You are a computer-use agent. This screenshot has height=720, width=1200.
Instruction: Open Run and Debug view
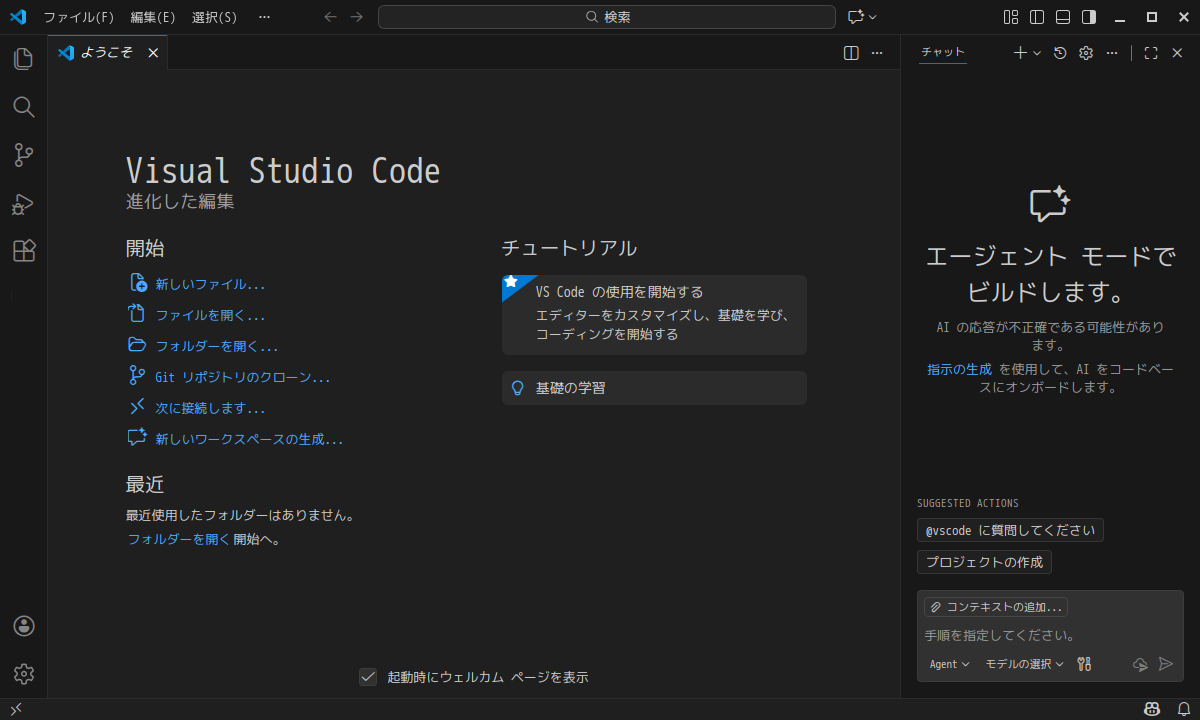pos(23,204)
